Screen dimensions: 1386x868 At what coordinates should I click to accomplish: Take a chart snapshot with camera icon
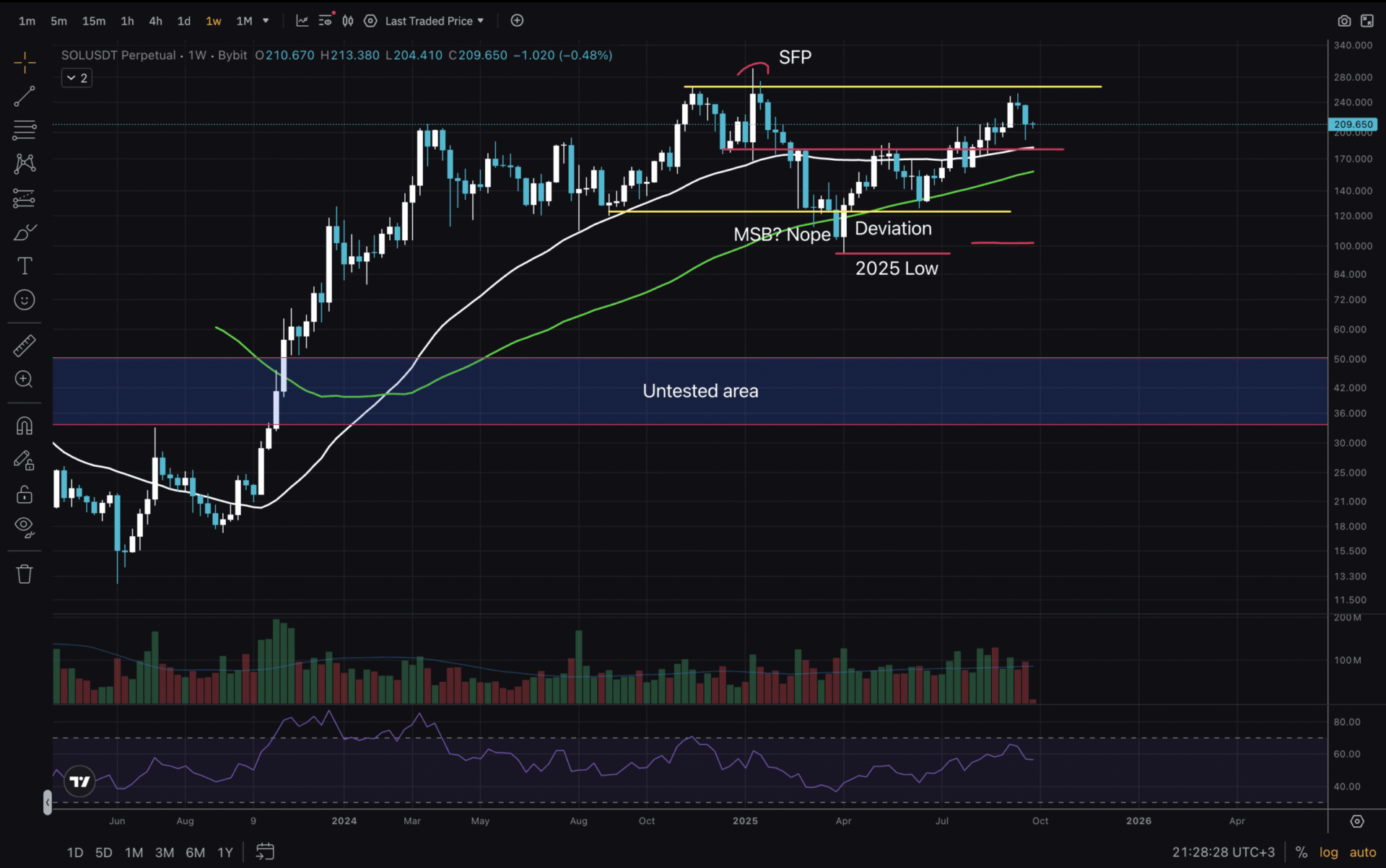point(1343,21)
